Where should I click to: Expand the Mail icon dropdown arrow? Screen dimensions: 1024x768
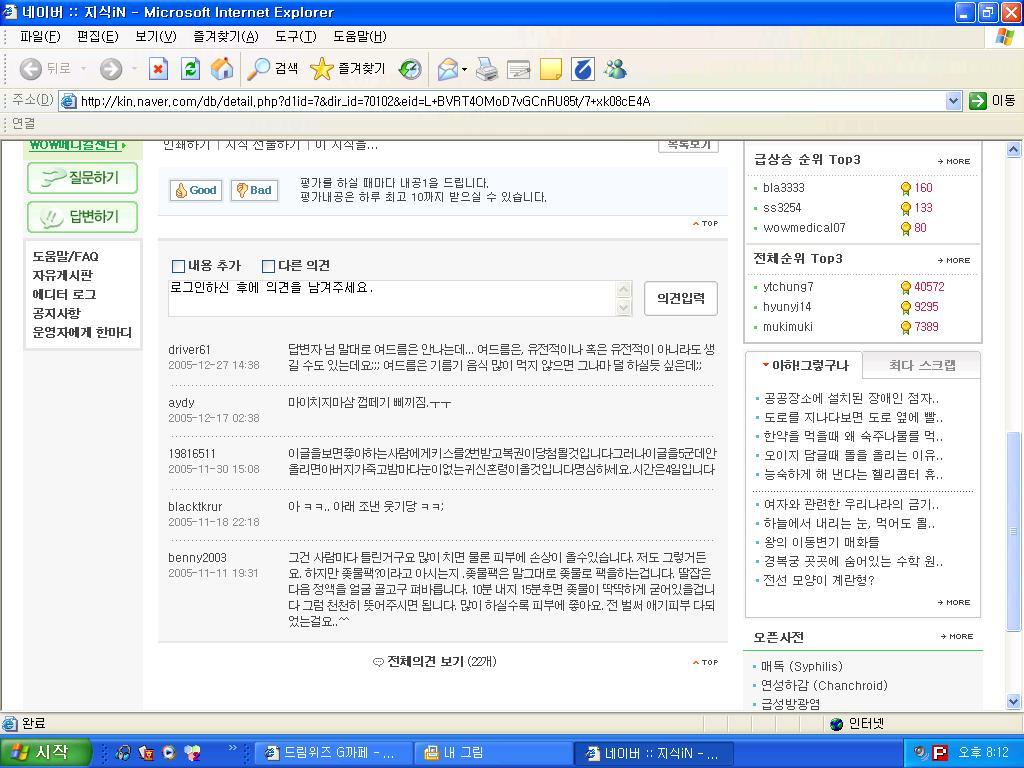465,69
